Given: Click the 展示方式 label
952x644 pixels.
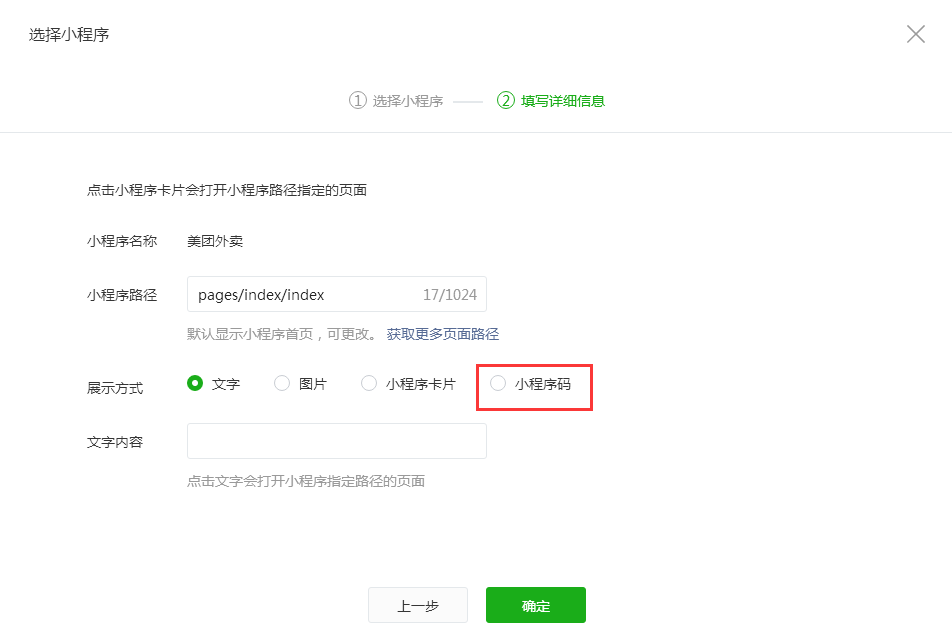Looking at the screenshot, I should coord(115,388).
